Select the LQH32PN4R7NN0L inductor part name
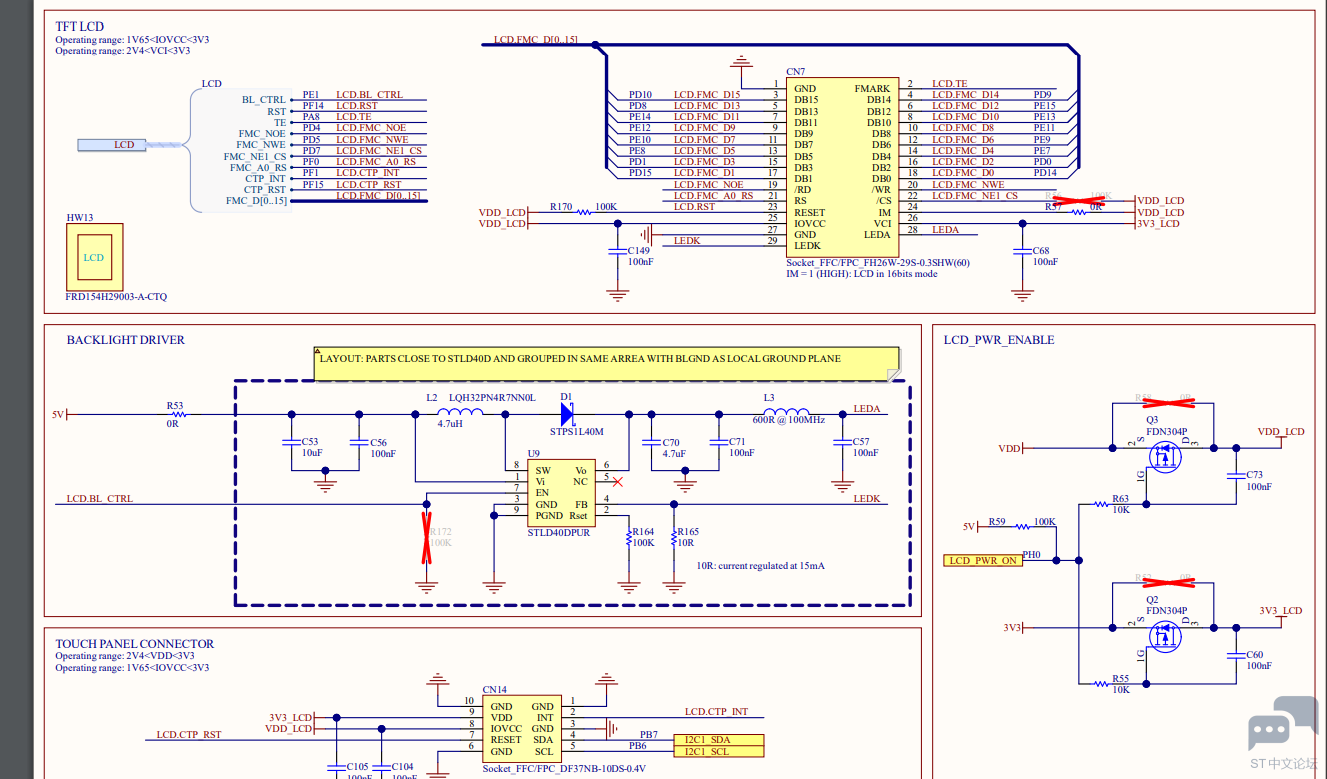The height and width of the screenshot is (779, 1327). pos(492,397)
